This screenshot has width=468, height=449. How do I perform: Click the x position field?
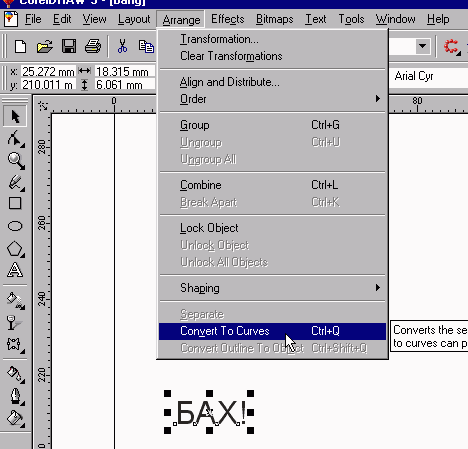(x=48, y=71)
